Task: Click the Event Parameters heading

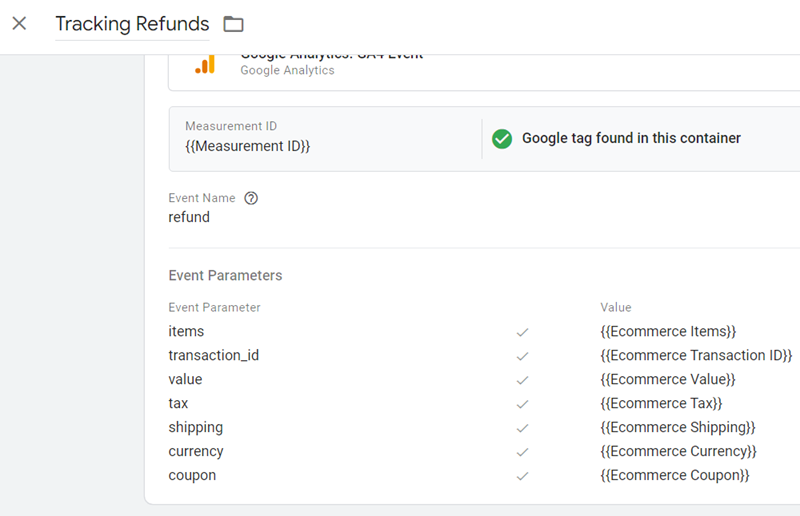Action: pos(226,276)
